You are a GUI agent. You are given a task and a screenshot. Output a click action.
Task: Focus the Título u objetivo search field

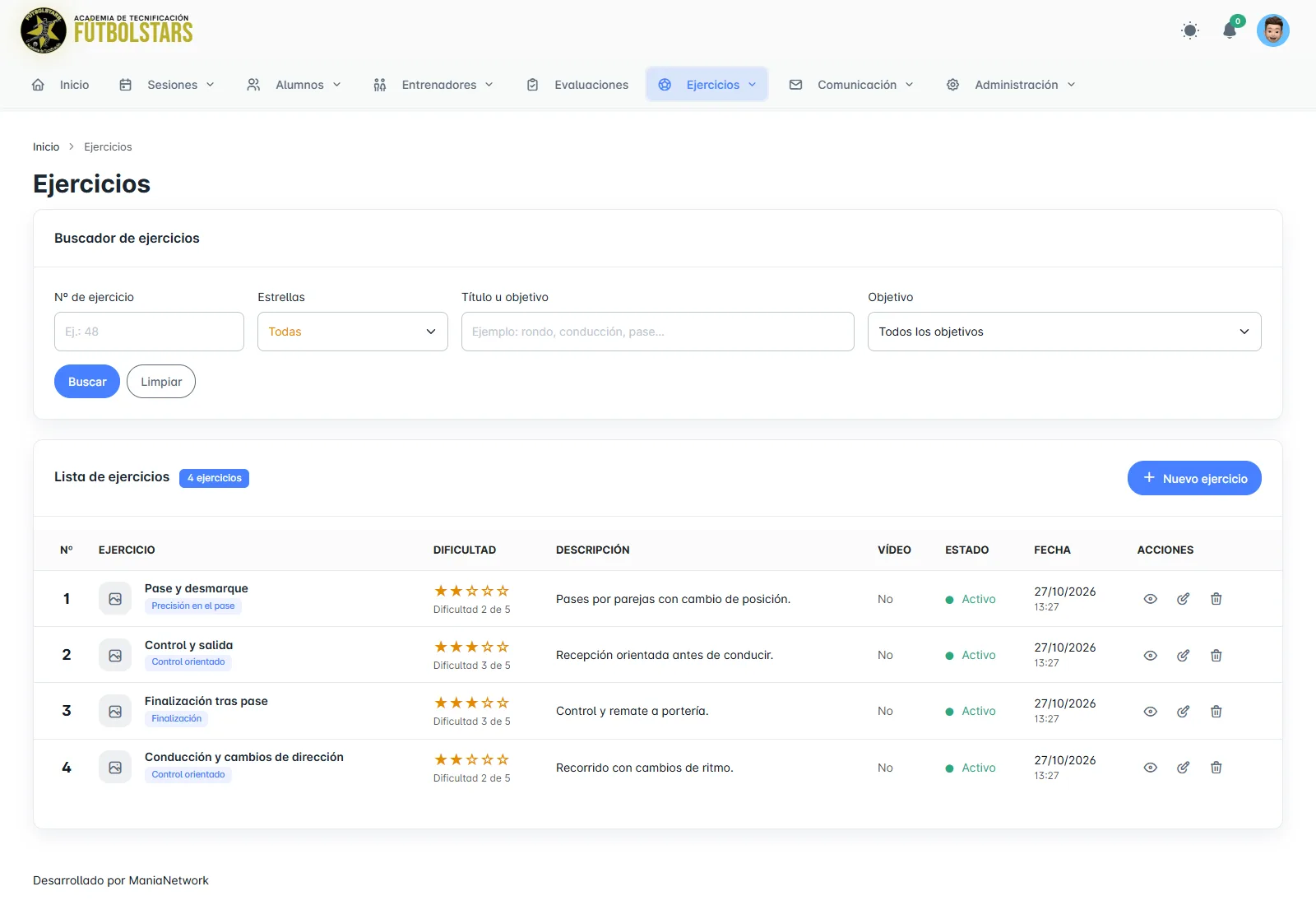658,332
